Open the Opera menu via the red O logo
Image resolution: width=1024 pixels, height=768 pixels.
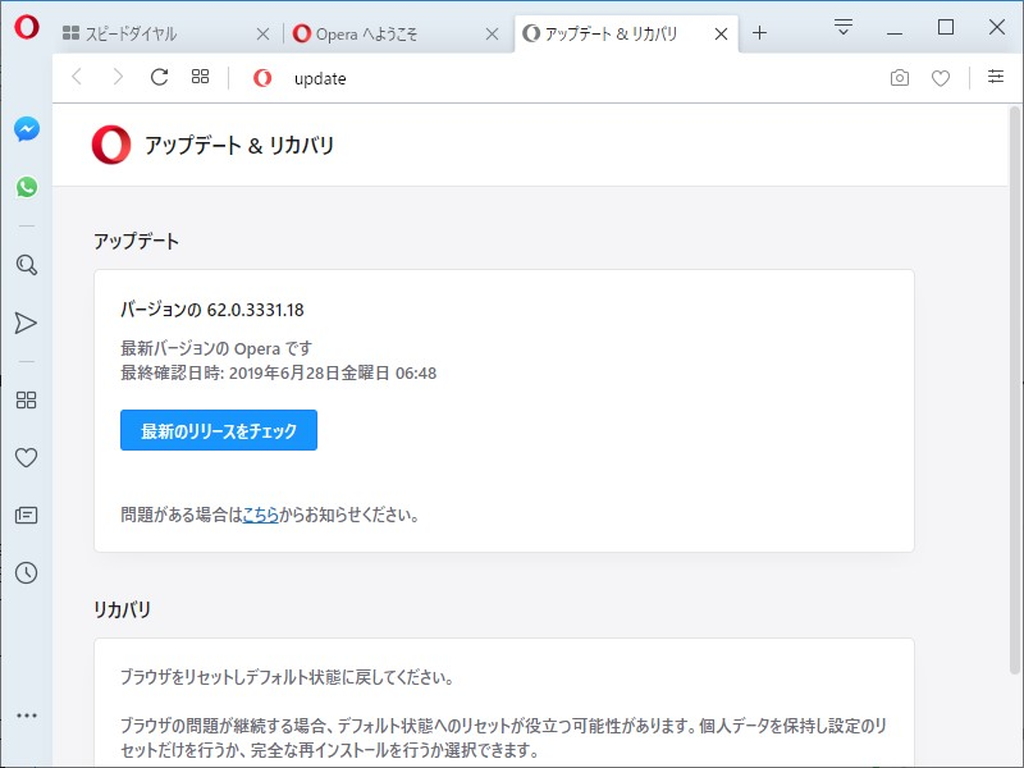[25, 27]
